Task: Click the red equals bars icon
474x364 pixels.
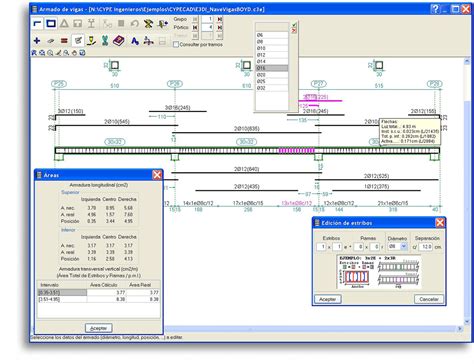Action: (x=64, y=41)
